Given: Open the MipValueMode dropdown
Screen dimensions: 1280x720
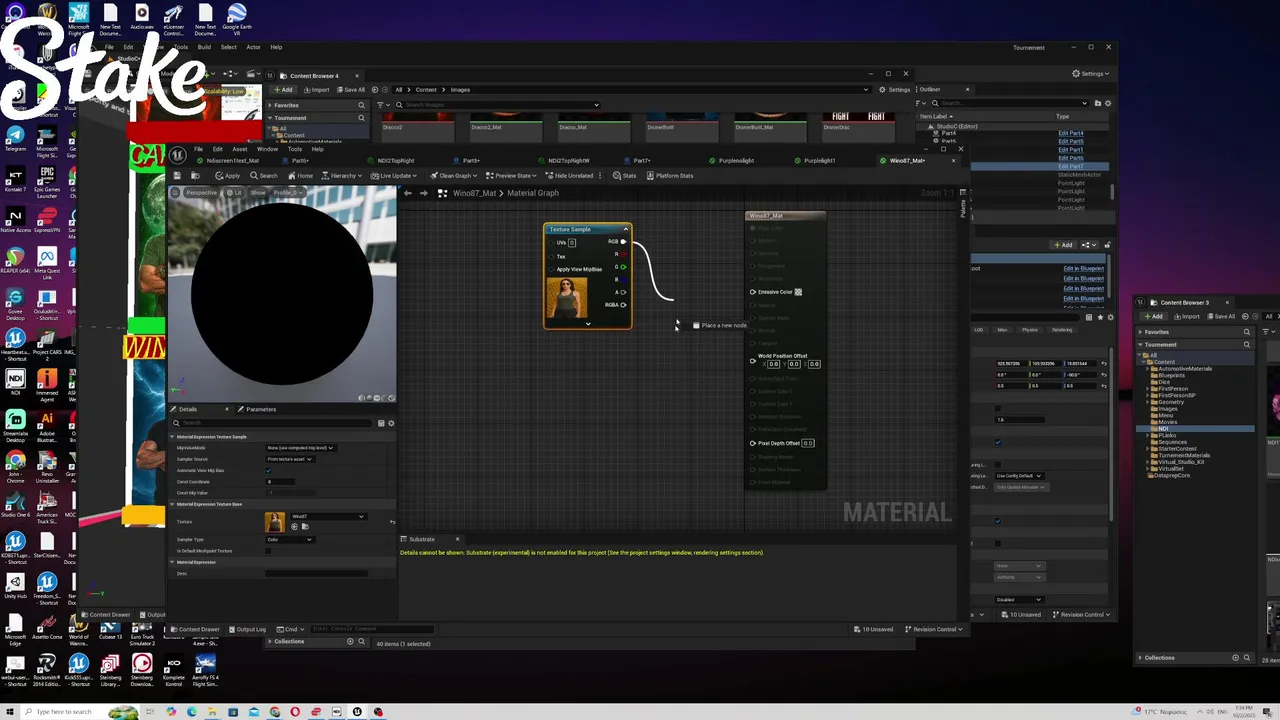Looking at the screenshot, I should [300, 448].
